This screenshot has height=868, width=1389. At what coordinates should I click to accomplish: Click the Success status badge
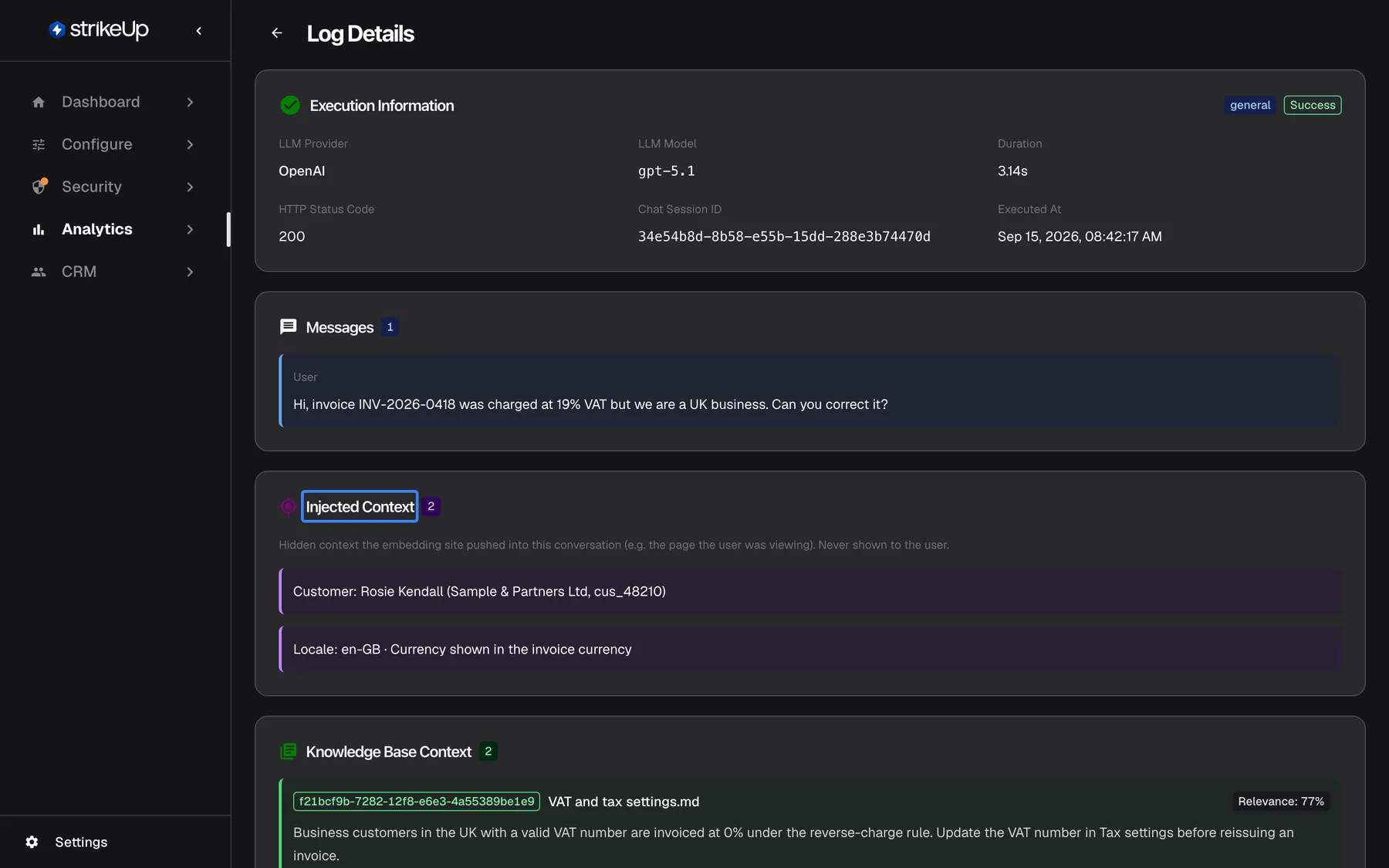point(1313,105)
